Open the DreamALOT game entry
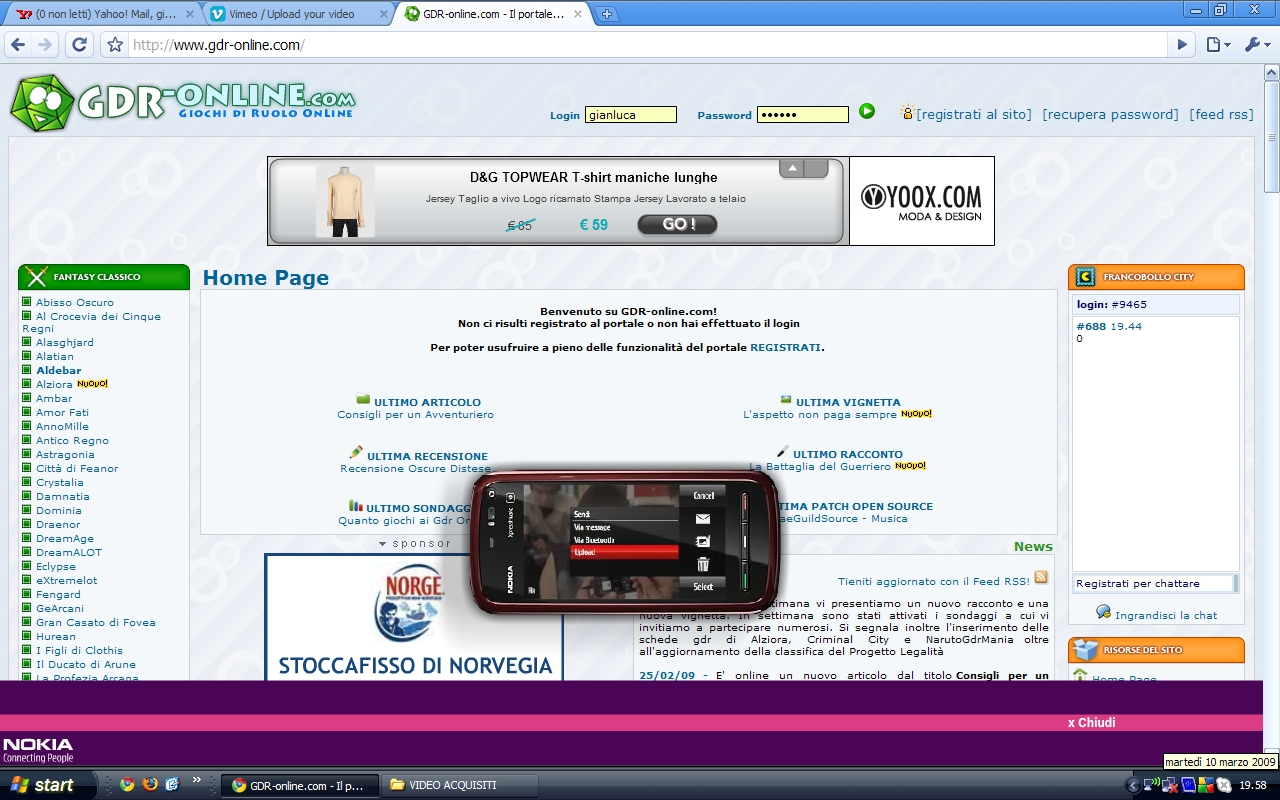The image size is (1280, 800). tap(69, 552)
